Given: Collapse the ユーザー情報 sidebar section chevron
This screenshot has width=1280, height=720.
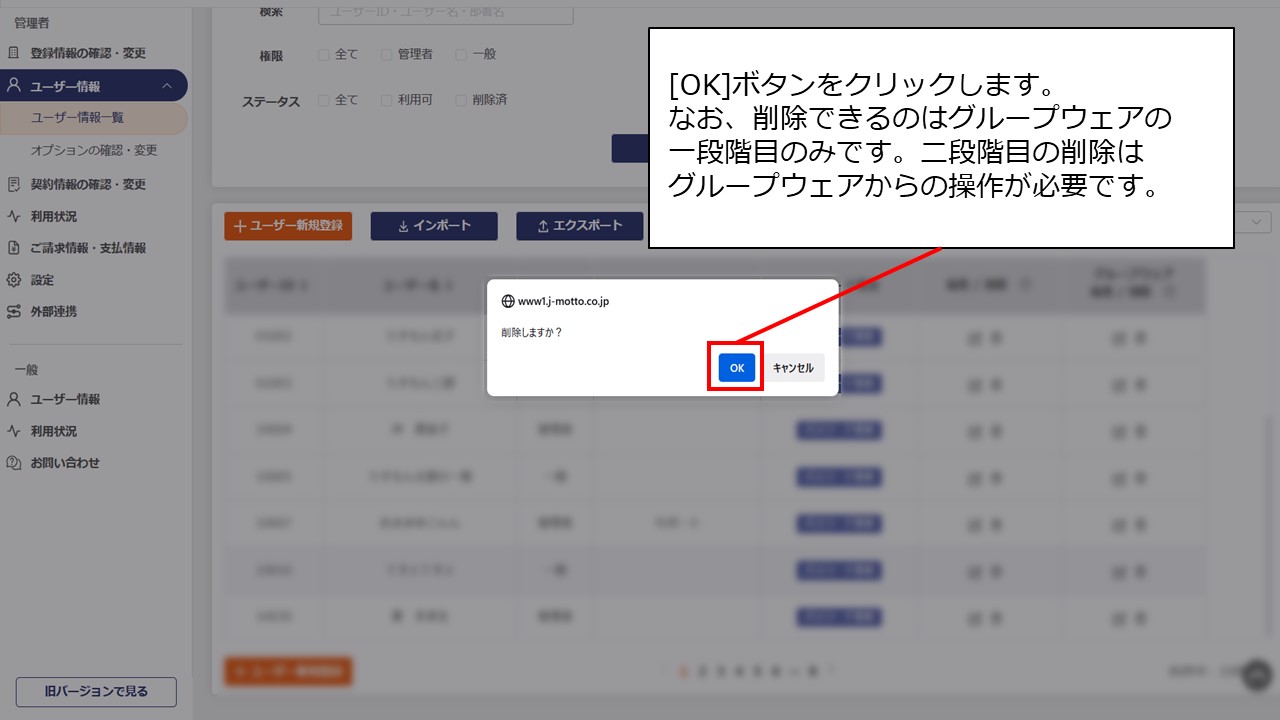Looking at the screenshot, I should click(169, 85).
